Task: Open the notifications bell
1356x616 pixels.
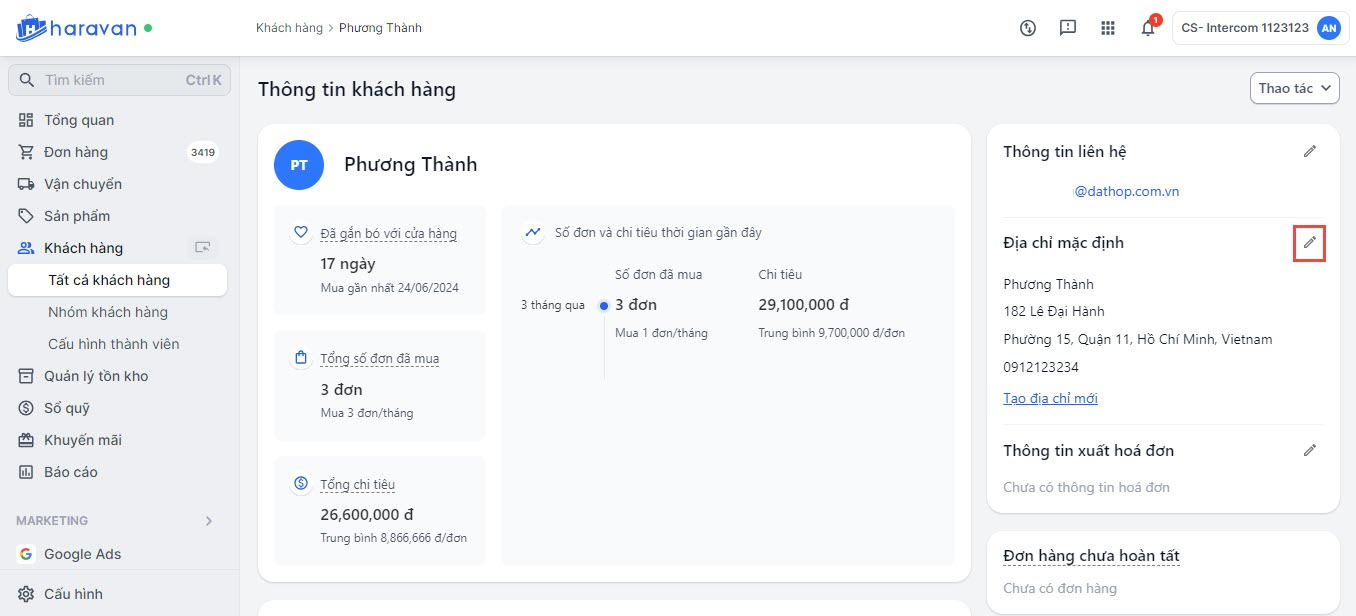Action: (x=1148, y=28)
